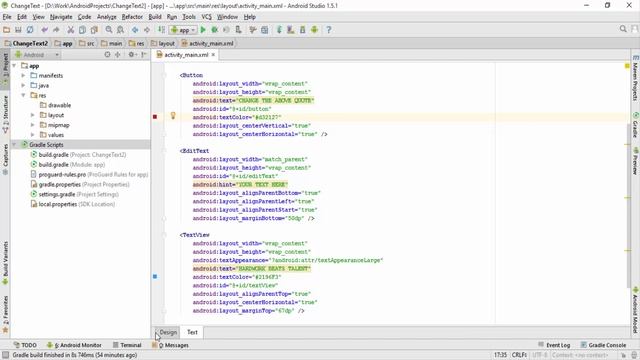Toggle the Android Model side button
This screenshot has height=360, width=640.
click(x=635, y=309)
